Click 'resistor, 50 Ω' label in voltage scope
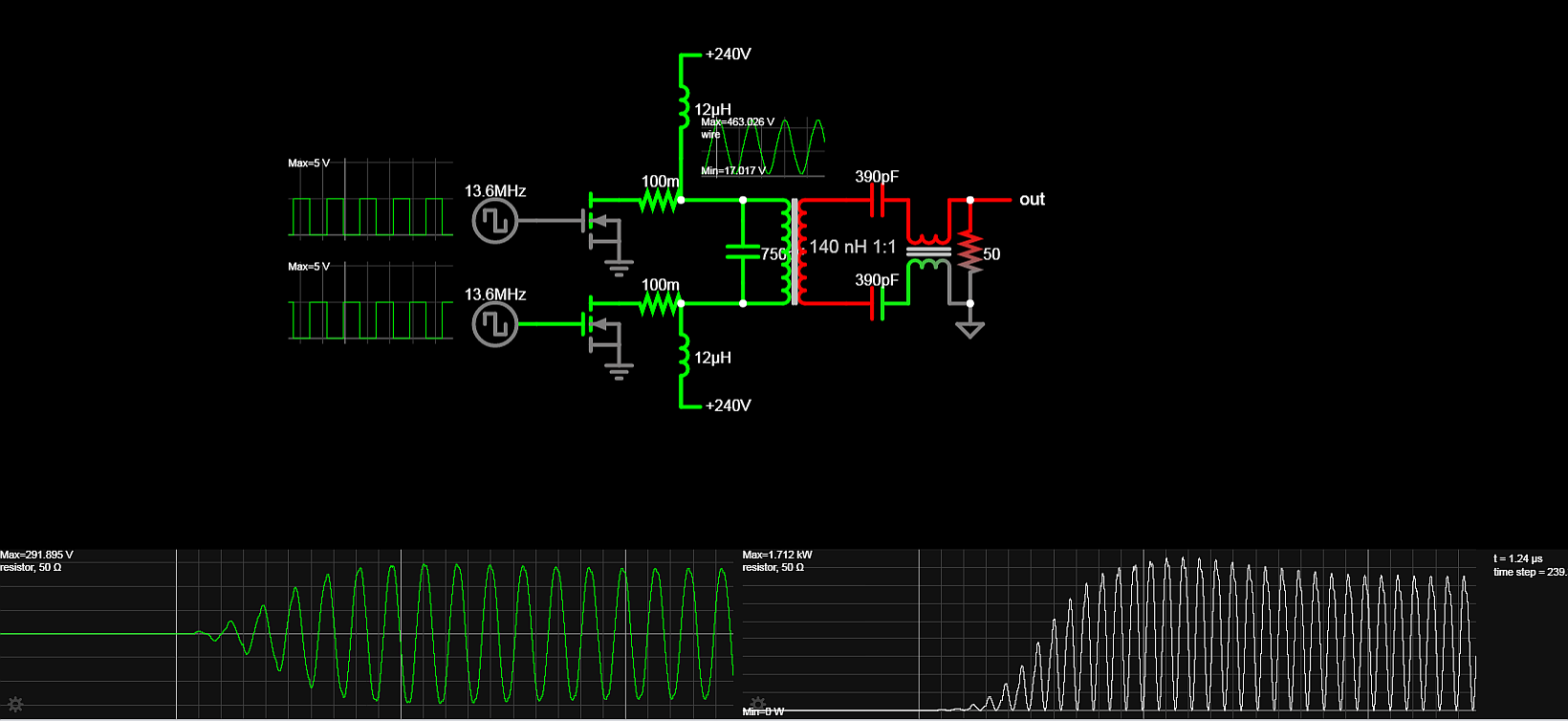The image size is (1568, 721). pyautogui.click(x=31, y=567)
